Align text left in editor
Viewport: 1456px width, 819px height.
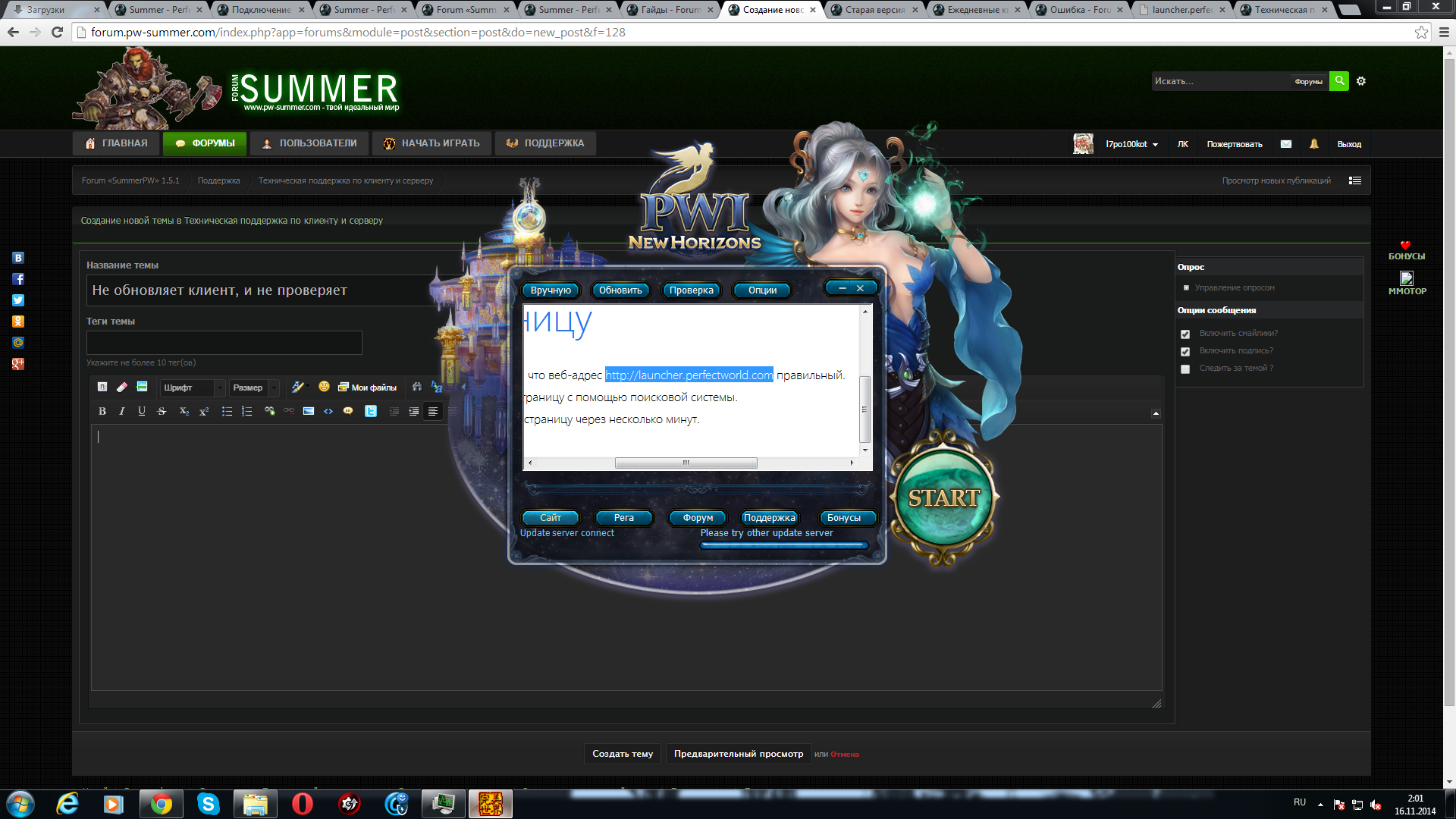click(433, 411)
